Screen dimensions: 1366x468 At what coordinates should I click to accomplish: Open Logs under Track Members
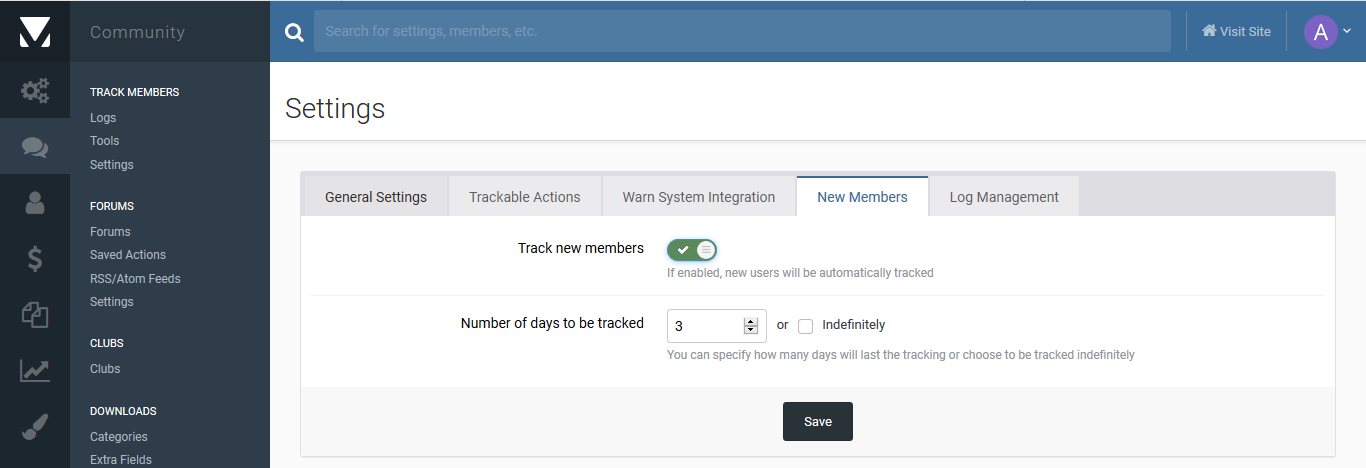point(103,117)
